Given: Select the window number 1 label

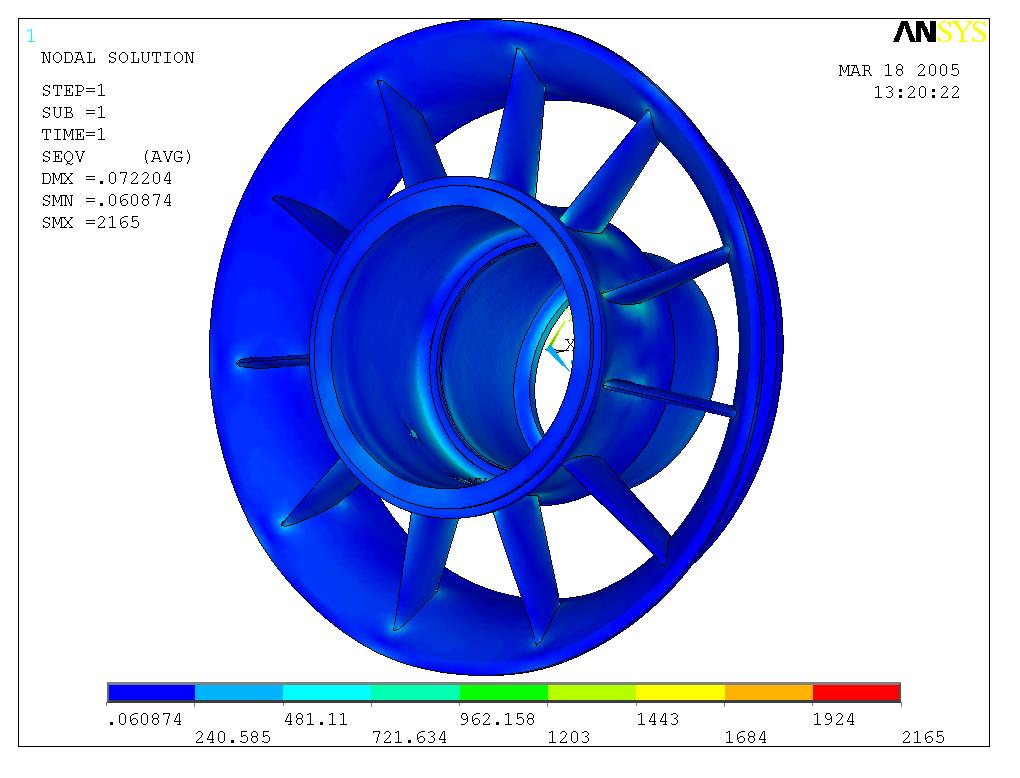Looking at the screenshot, I should (x=30, y=36).
